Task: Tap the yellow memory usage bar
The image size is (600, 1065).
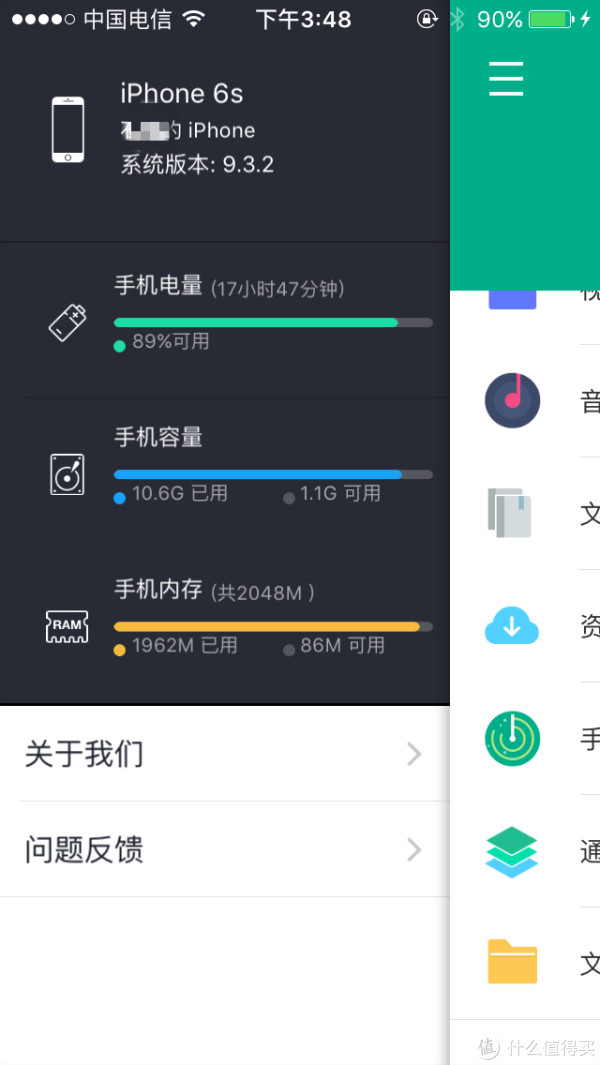Action: click(x=273, y=626)
